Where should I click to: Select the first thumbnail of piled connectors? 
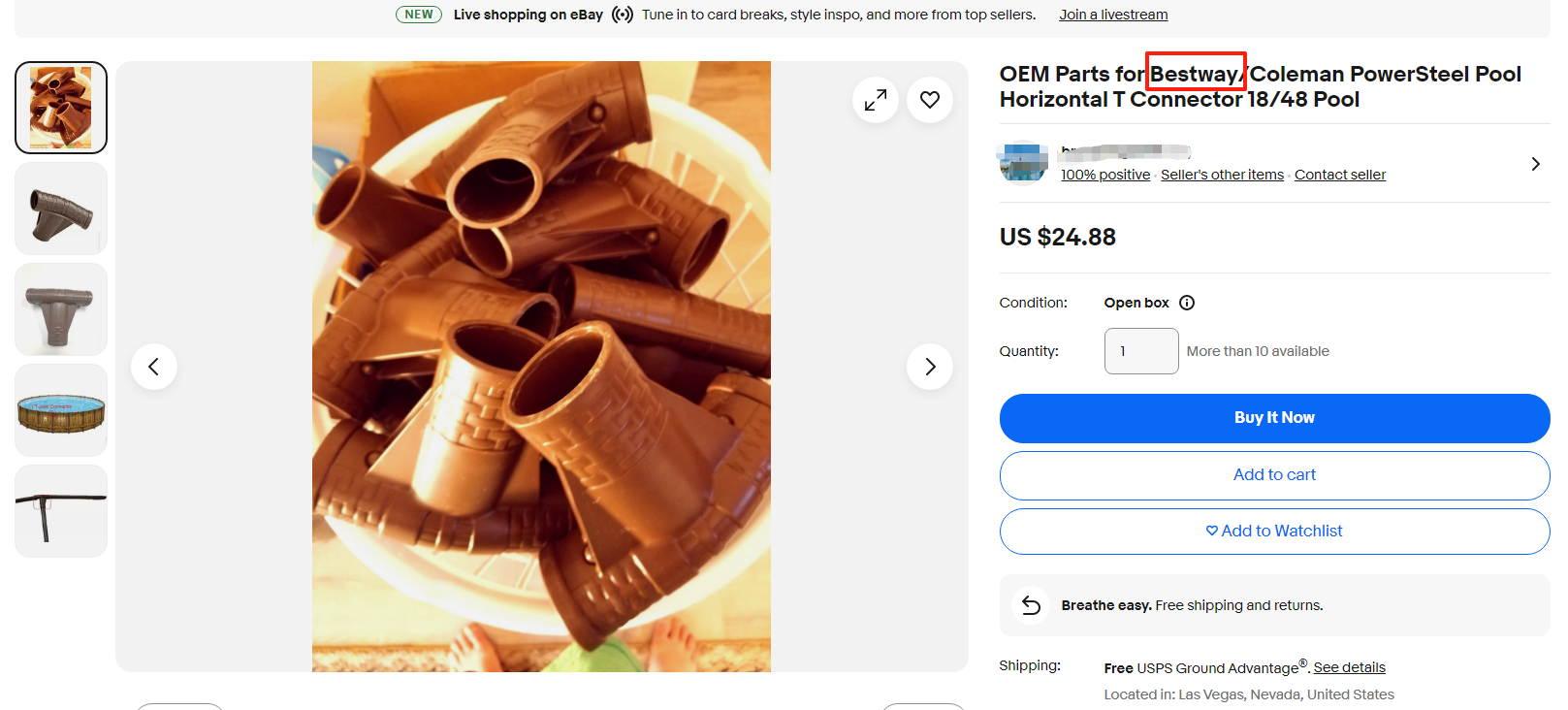[61, 108]
